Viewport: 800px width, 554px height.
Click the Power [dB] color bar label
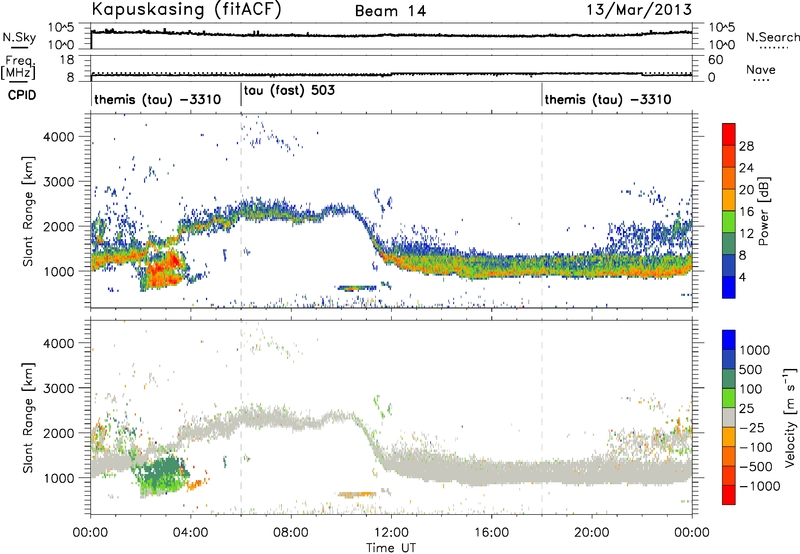coord(763,211)
